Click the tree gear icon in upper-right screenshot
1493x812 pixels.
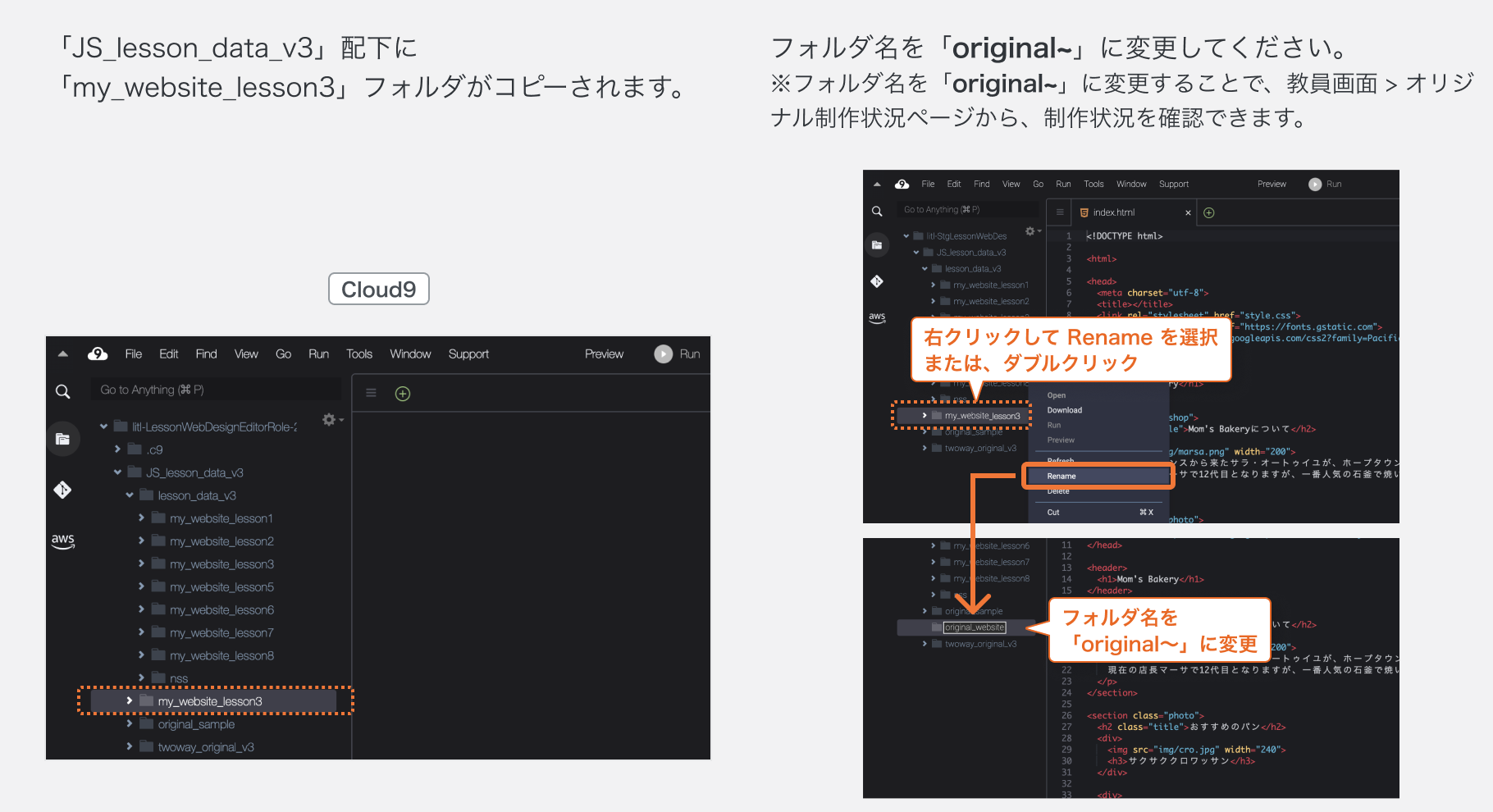[x=1030, y=231]
